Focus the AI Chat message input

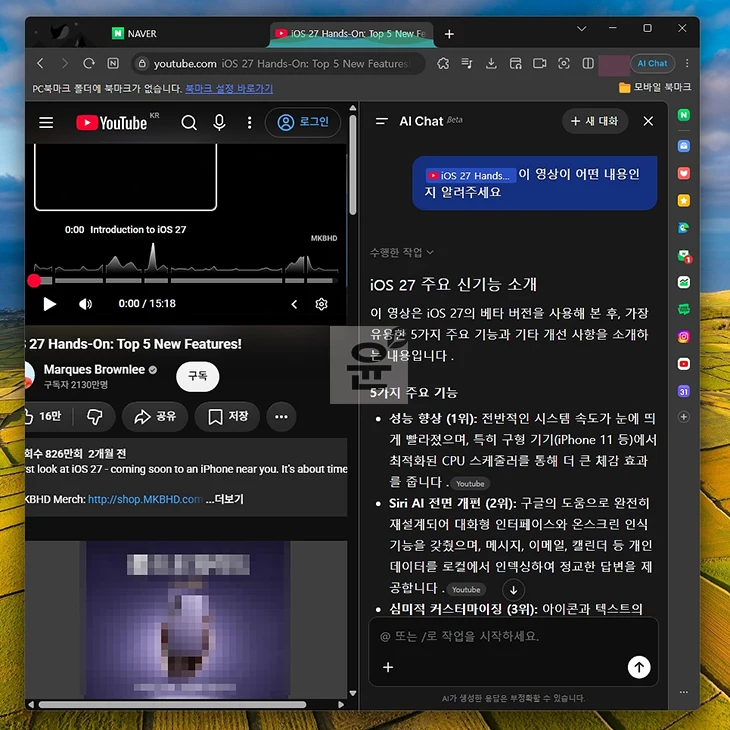(513, 636)
